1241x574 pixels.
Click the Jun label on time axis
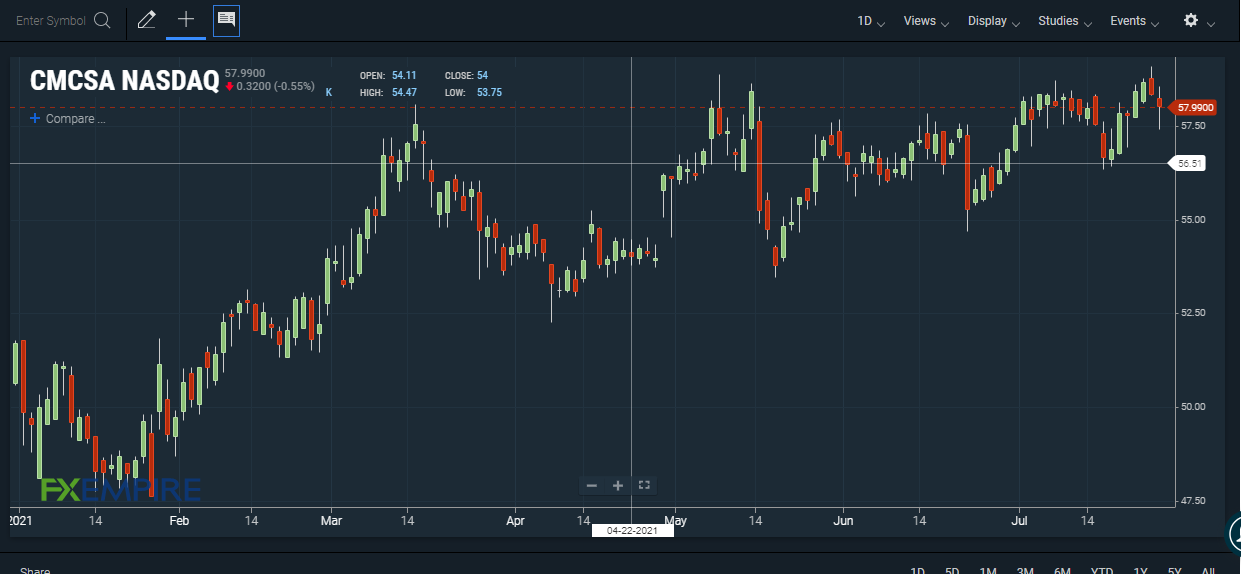[x=844, y=520]
